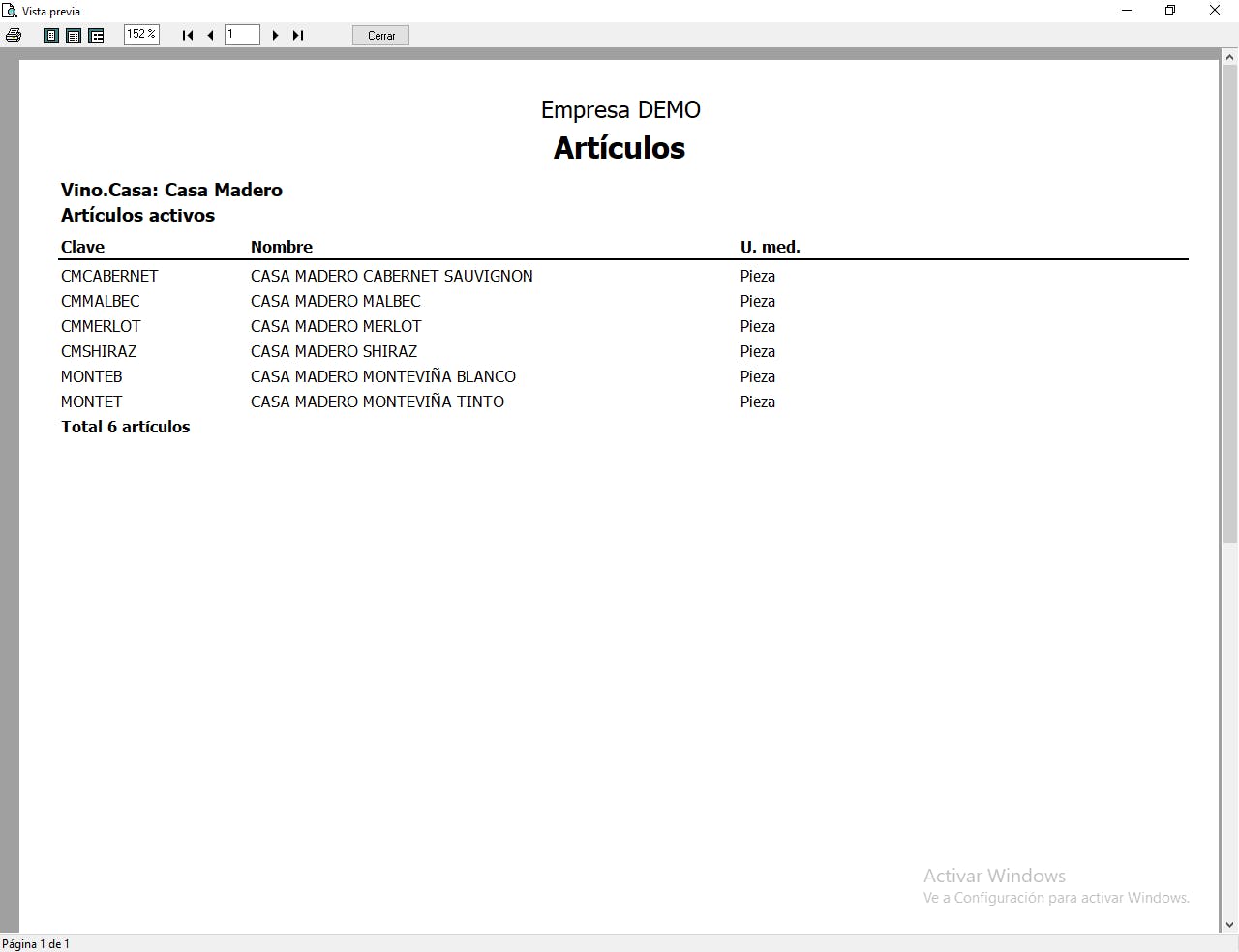Click 'Pieza' in the CMMALBEC row
Image resolution: width=1239 pixels, height=952 pixels.
[758, 301]
